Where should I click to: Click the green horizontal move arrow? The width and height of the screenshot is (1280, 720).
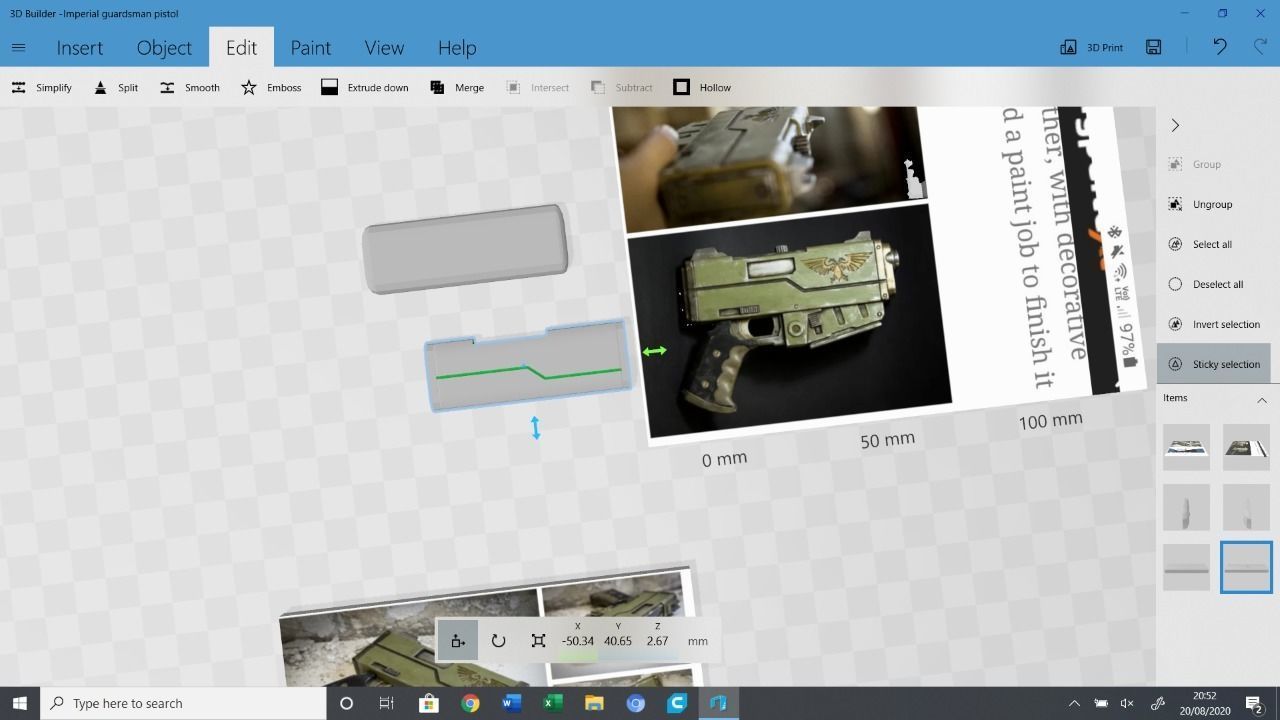655,351
